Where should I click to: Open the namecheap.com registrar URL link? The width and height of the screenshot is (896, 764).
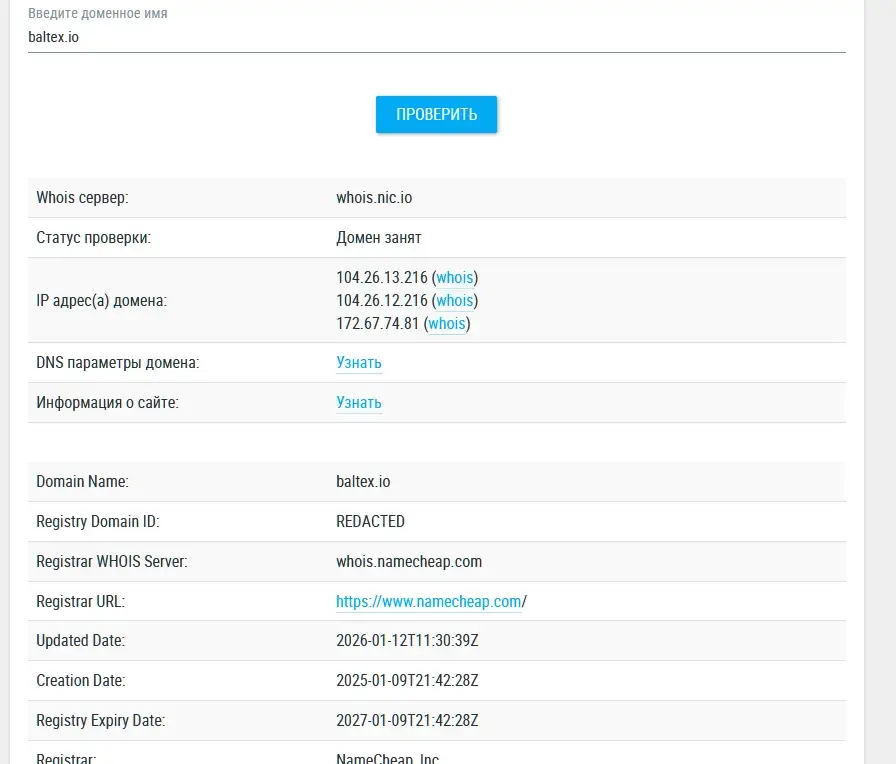[x=429, y=602]
